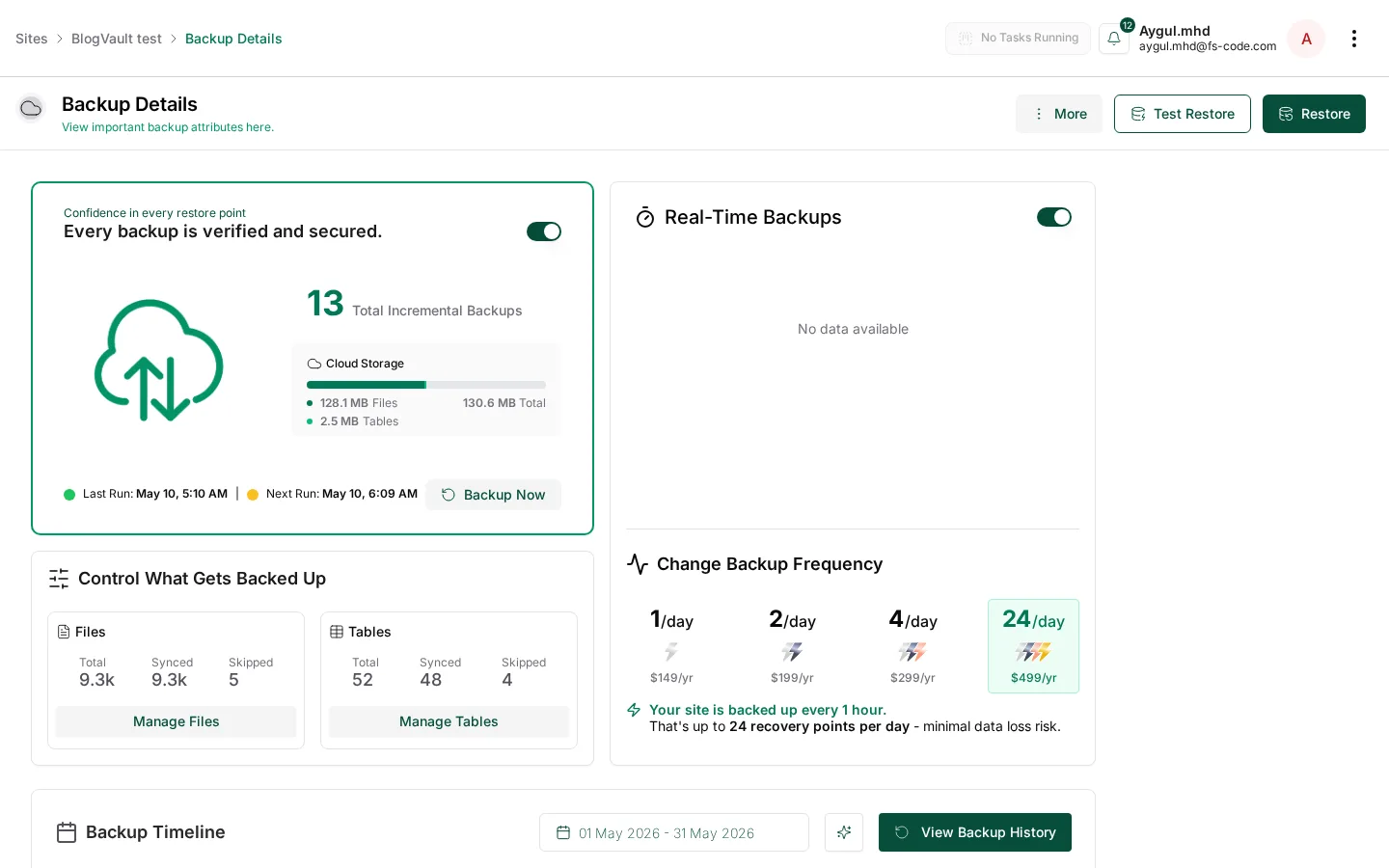
Task: Click the Real-Time Backups stopwatch icon
Action: pos(645,218)
